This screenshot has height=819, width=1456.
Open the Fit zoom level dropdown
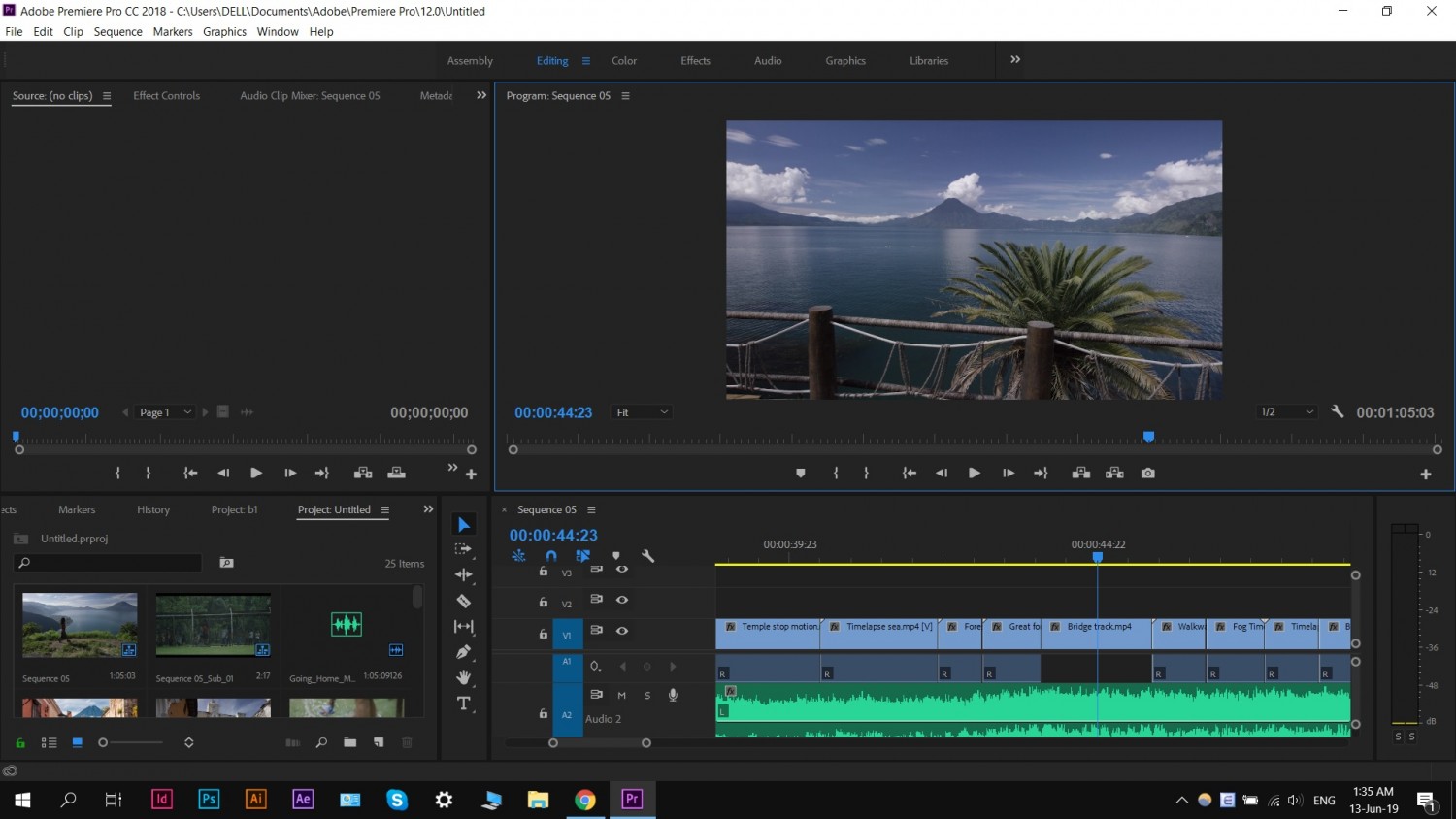(x=642, y=412)
